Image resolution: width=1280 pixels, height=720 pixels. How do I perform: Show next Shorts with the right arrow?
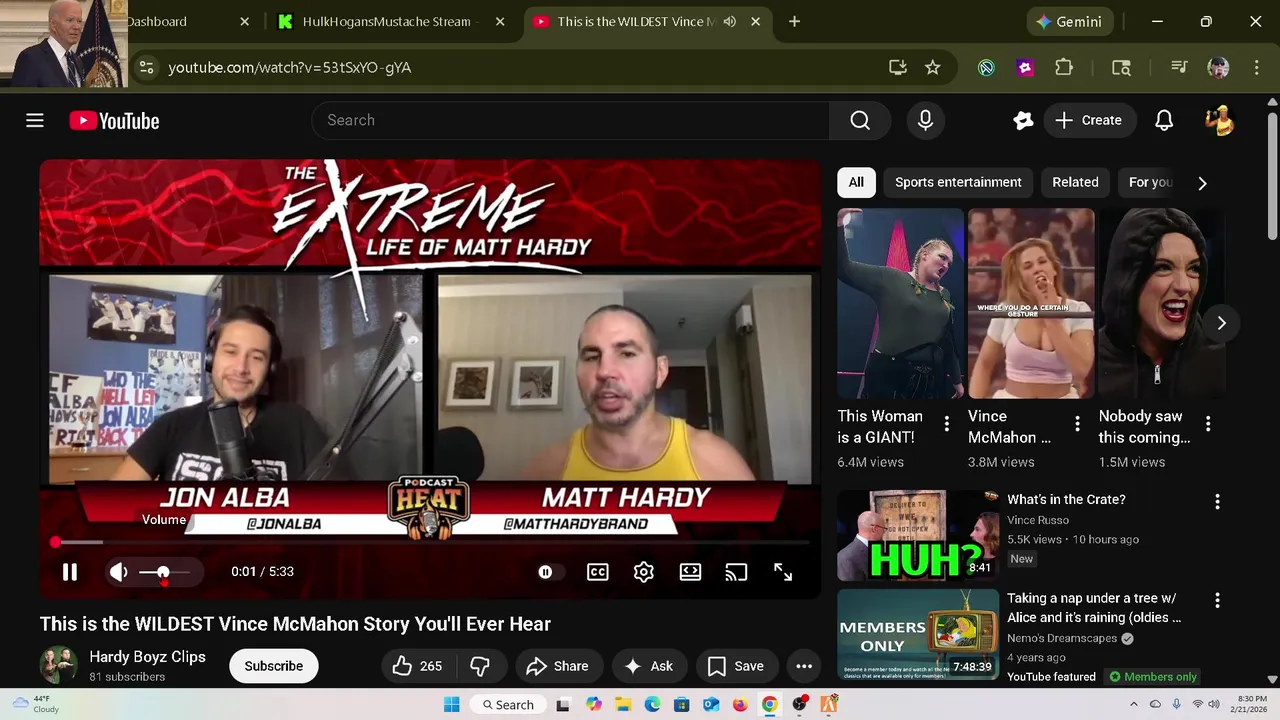coord(1221,323)
